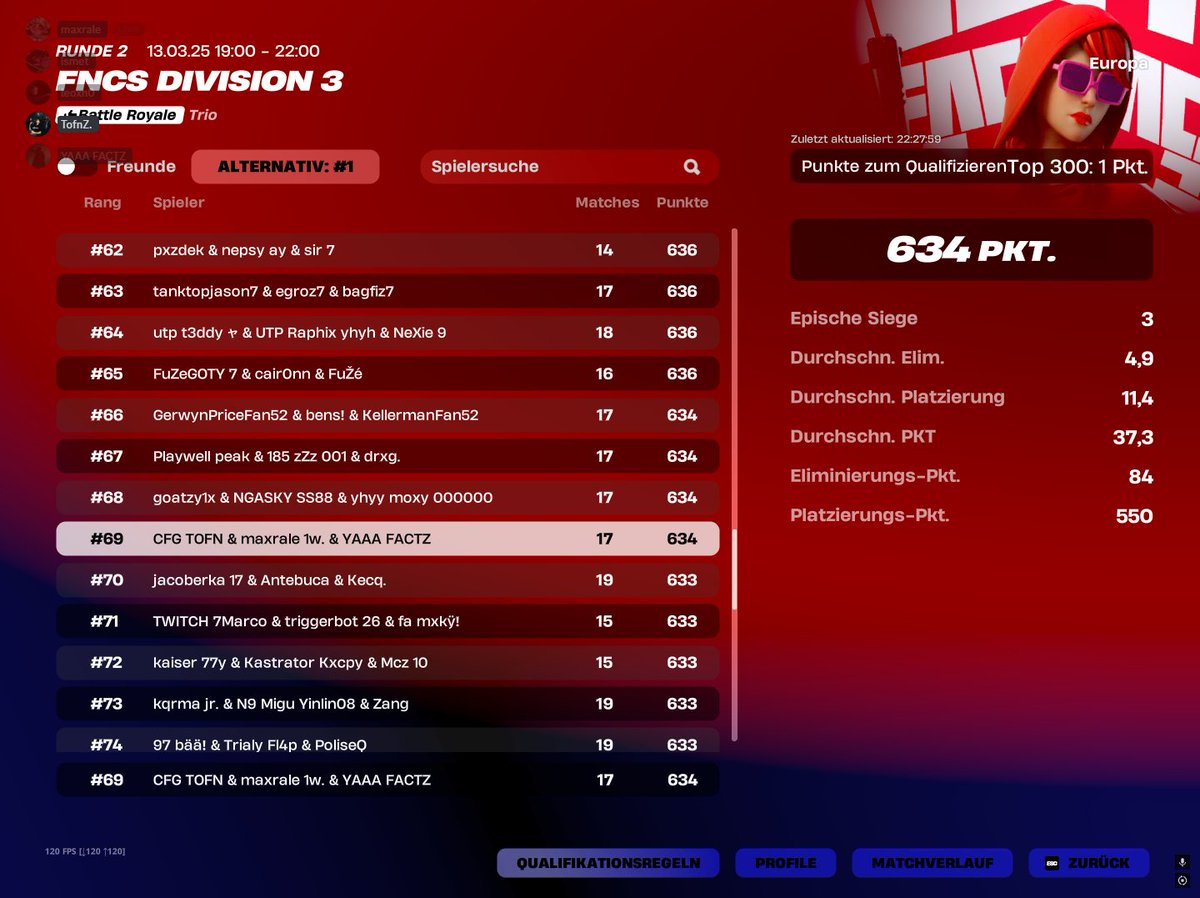This screenshot has height=898, width=1200.
Task: Click the Punkte column header
Action: [x=682, y=203]
